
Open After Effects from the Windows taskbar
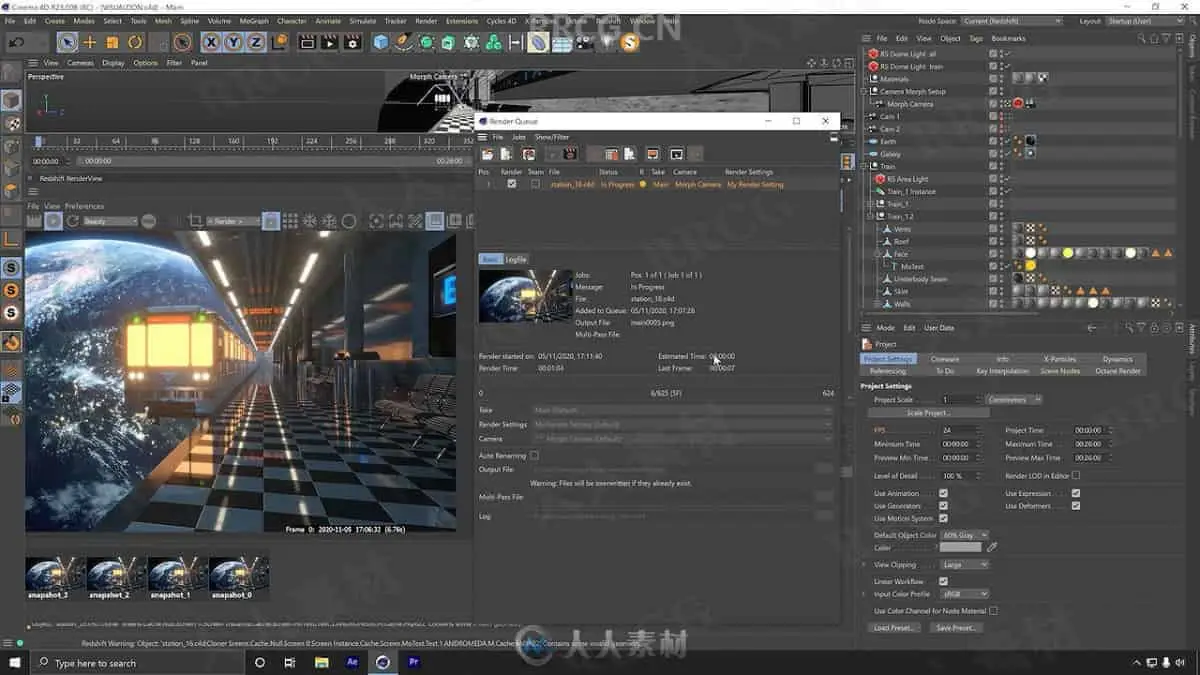tap(352, 662)
